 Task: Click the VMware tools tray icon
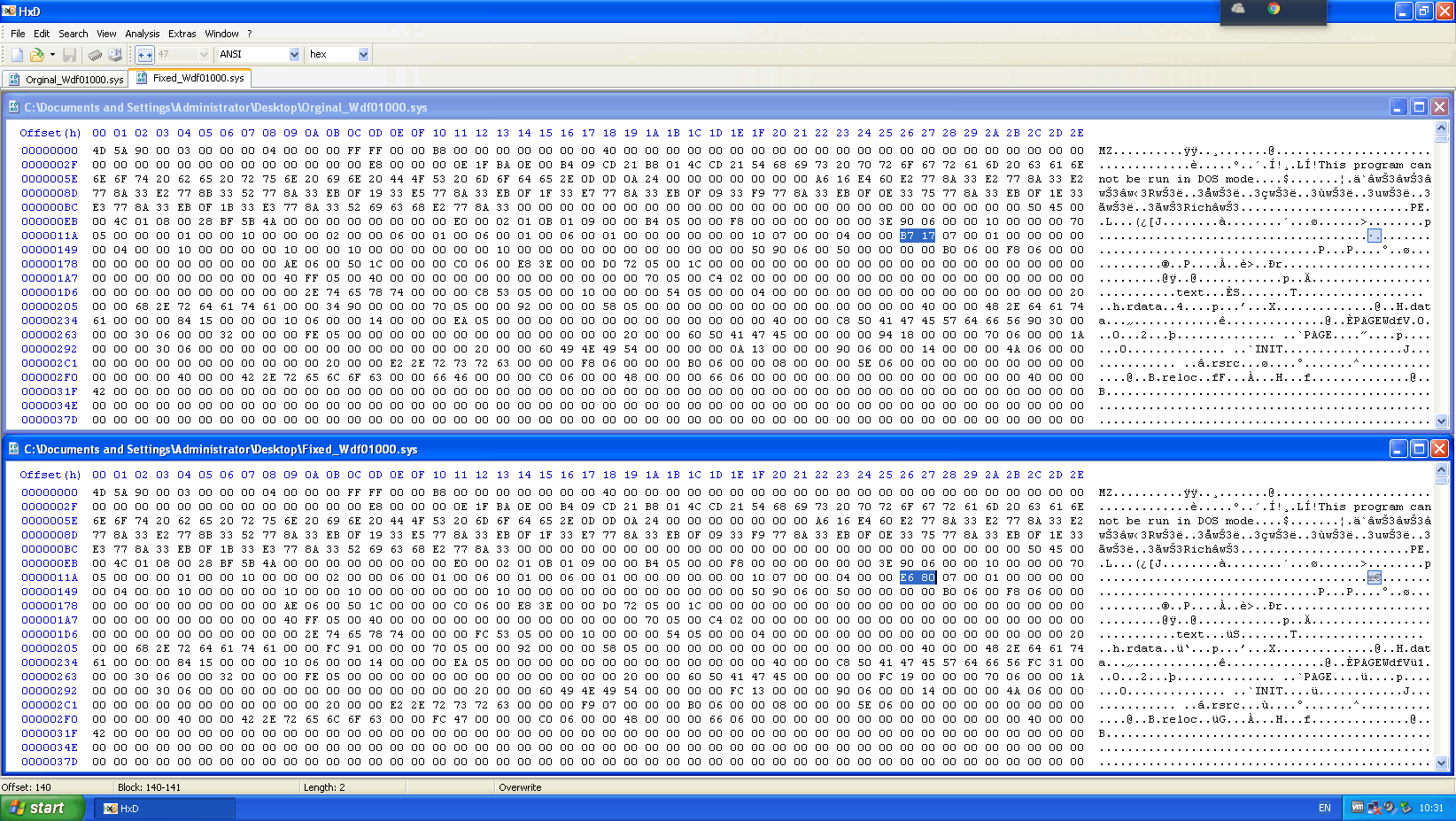[x=1358, y=807]
